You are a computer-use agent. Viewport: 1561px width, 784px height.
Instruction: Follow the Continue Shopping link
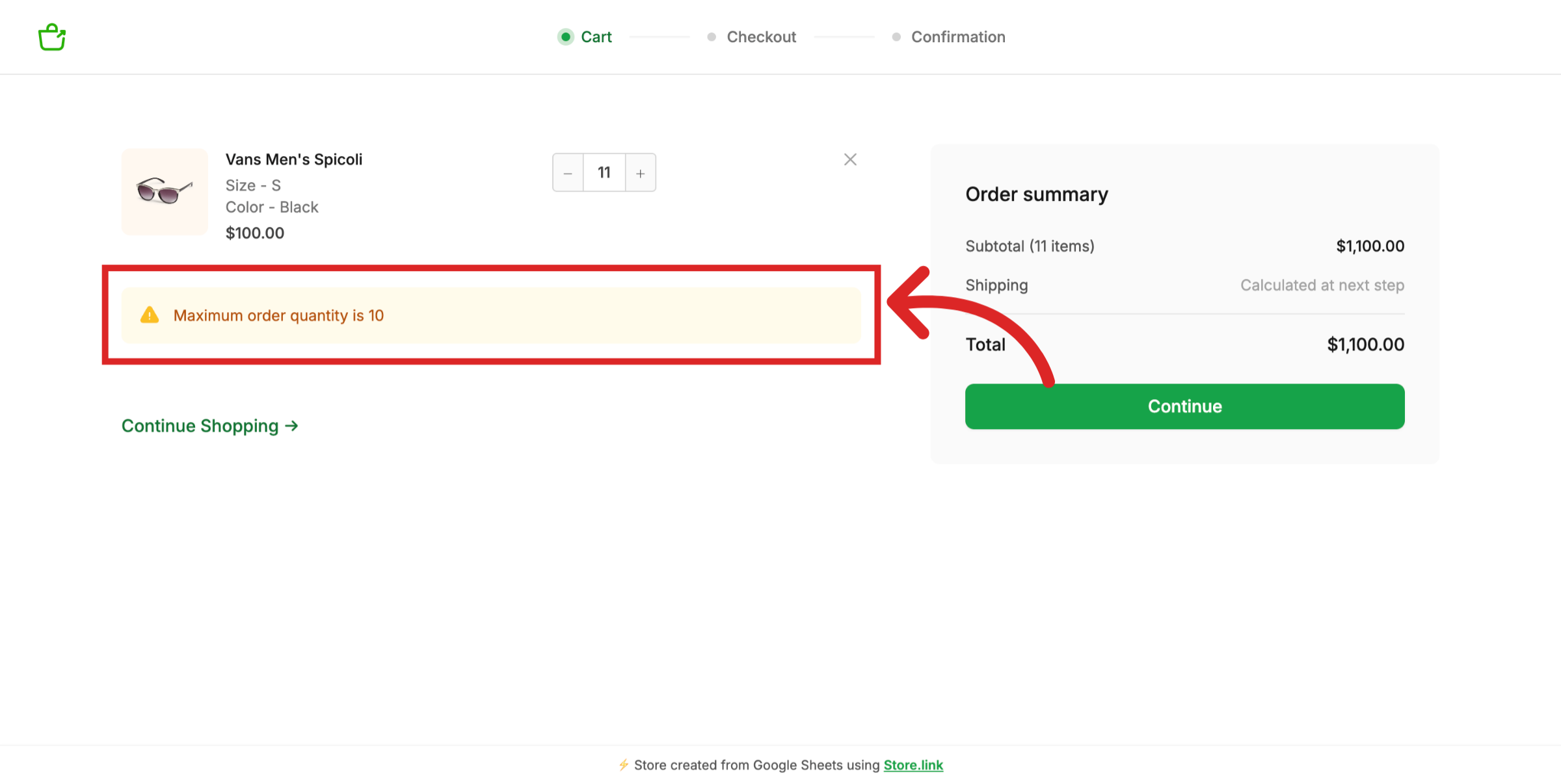point(209,426)
